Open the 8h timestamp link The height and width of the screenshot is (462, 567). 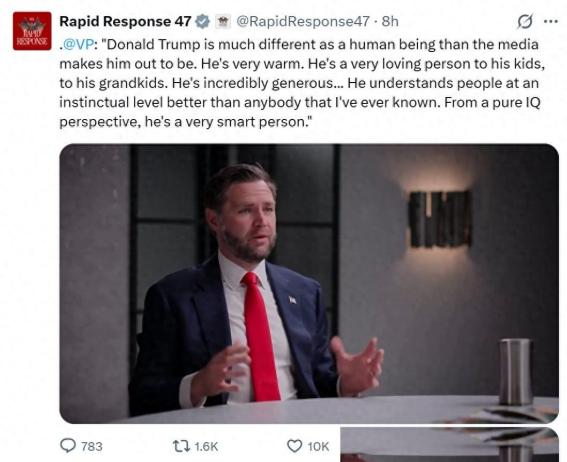390,21
